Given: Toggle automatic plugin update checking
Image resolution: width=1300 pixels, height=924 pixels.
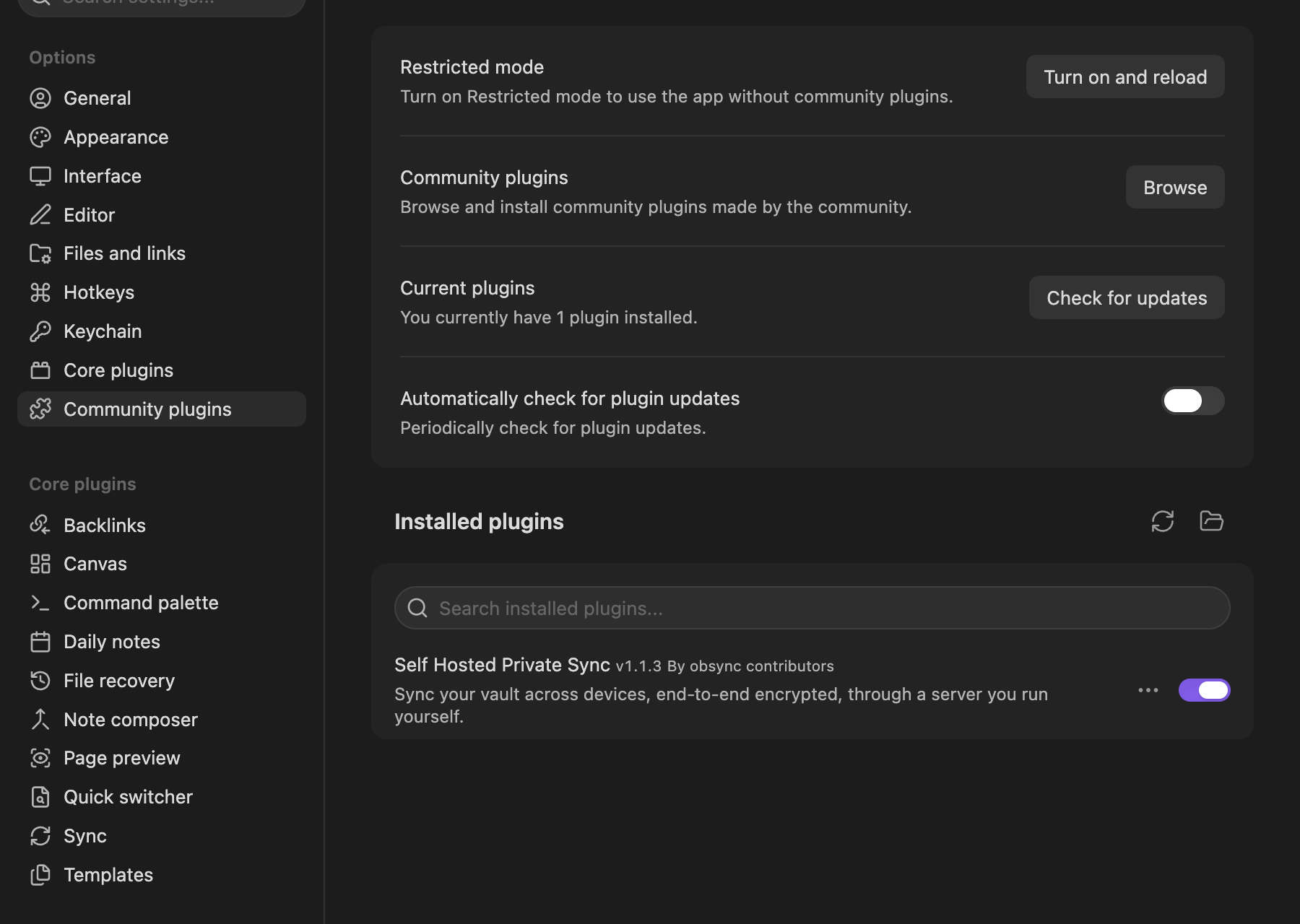Looking at the screenshot, I should tap(1192, 401).
